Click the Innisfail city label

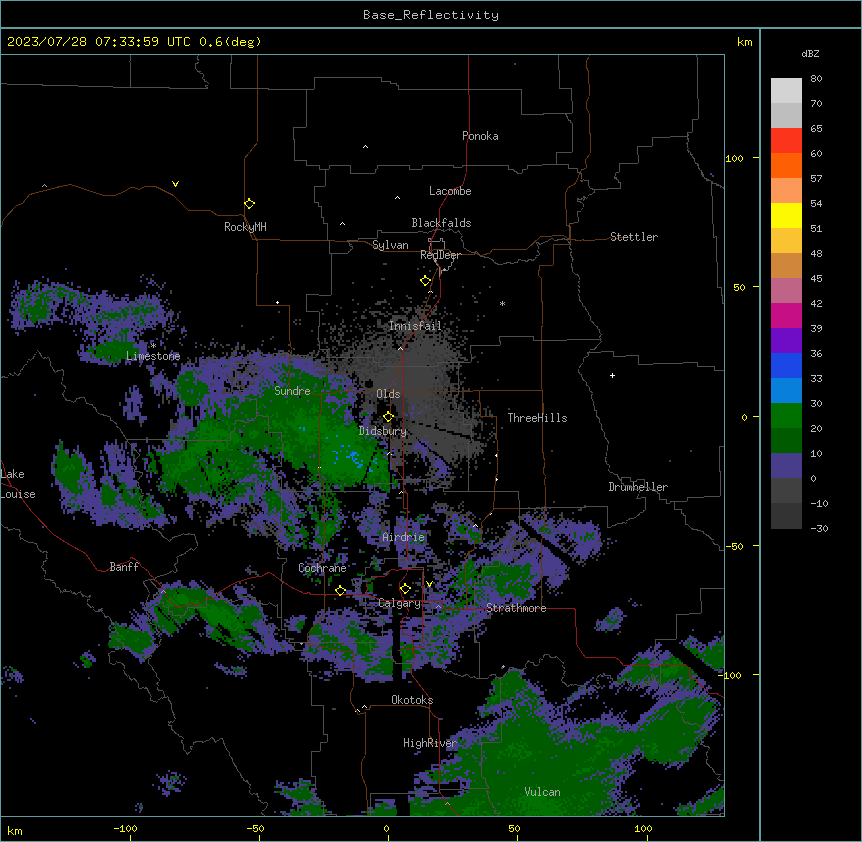click(x=415, y=326)
